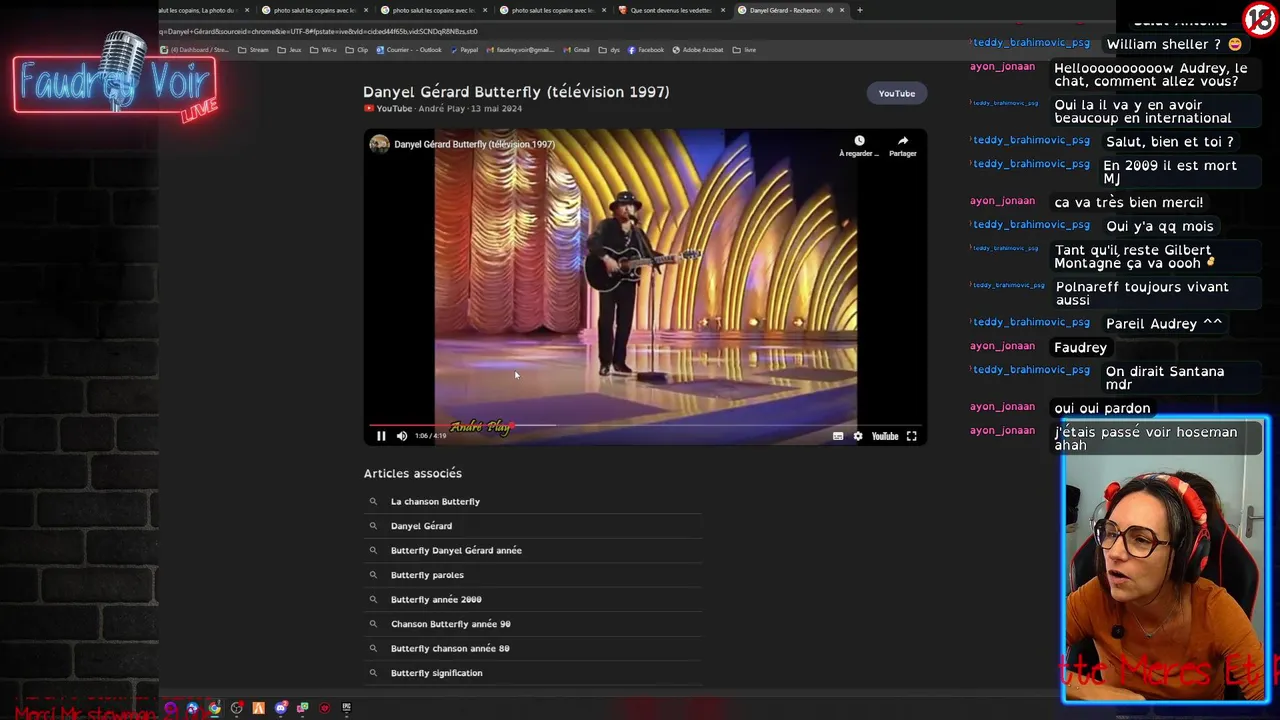The image size is (1280, 720).
Task: Close the 'Danyel Gérard - Recherche' tab
Action: [x=842, y=10]
